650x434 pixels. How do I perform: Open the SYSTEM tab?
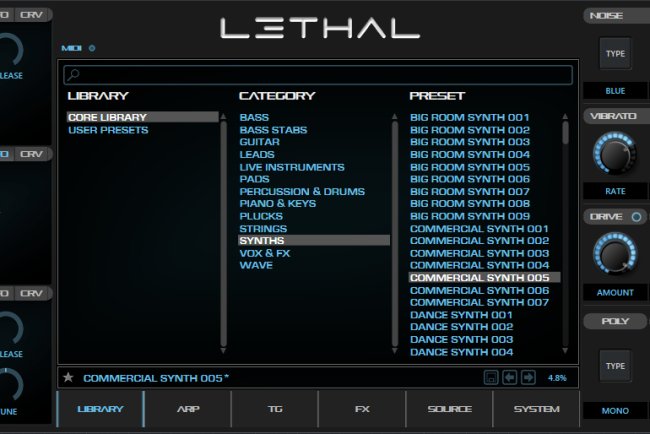pyautogui.click(x=536, y=409)
